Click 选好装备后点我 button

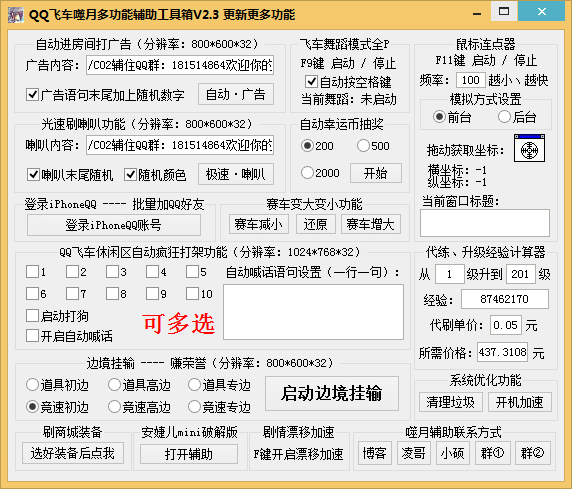tap(73, 453)
